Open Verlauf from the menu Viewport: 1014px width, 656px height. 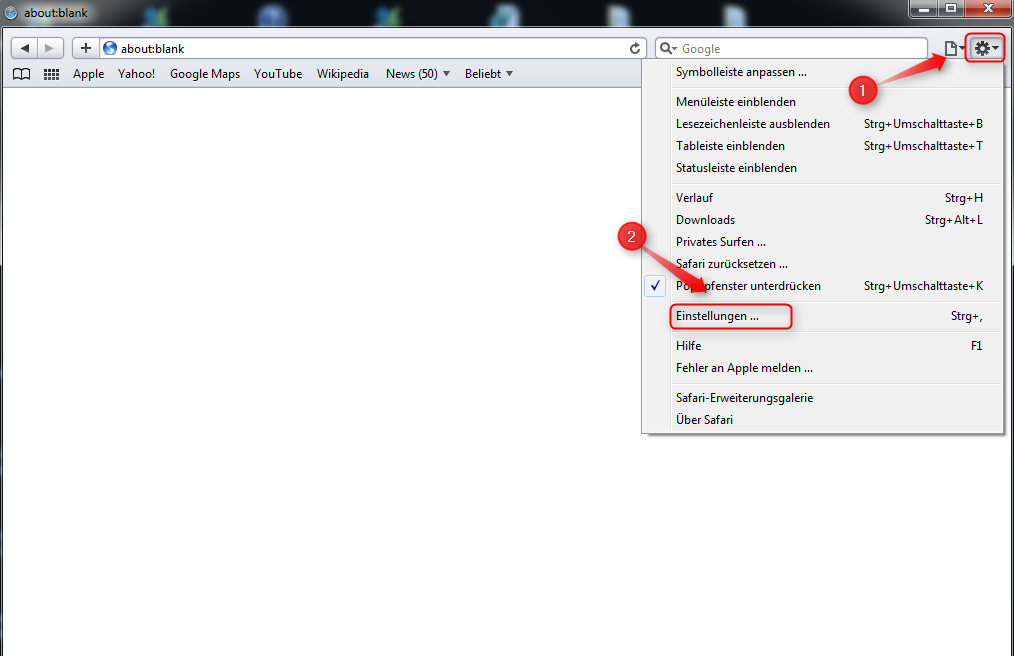pos(823,197)
